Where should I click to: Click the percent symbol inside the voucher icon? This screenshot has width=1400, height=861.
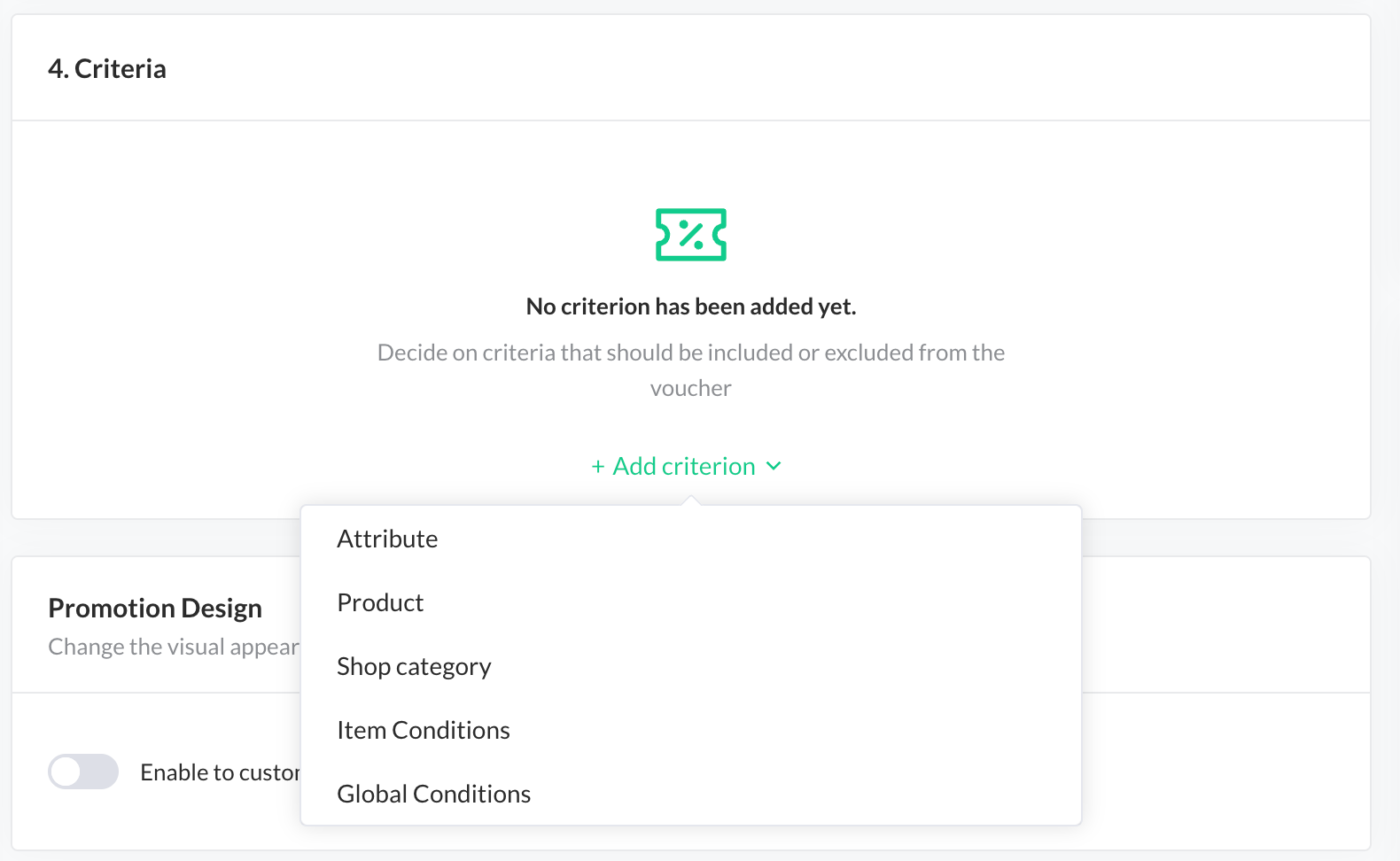click(691, 235)
